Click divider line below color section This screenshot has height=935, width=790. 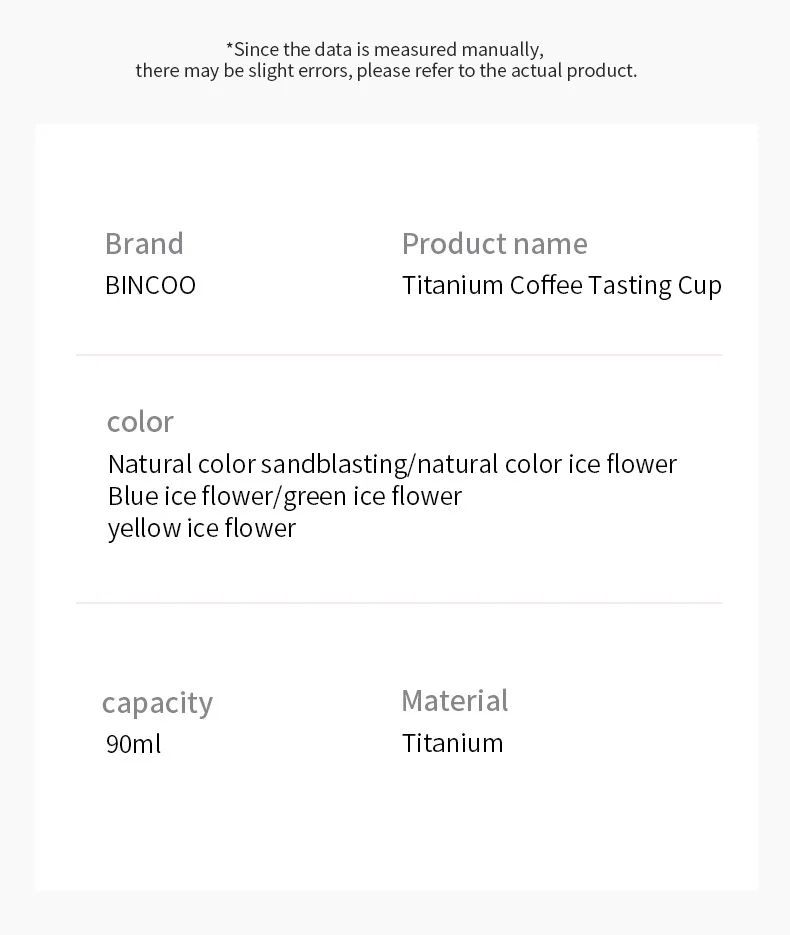[x=399, y=603]
